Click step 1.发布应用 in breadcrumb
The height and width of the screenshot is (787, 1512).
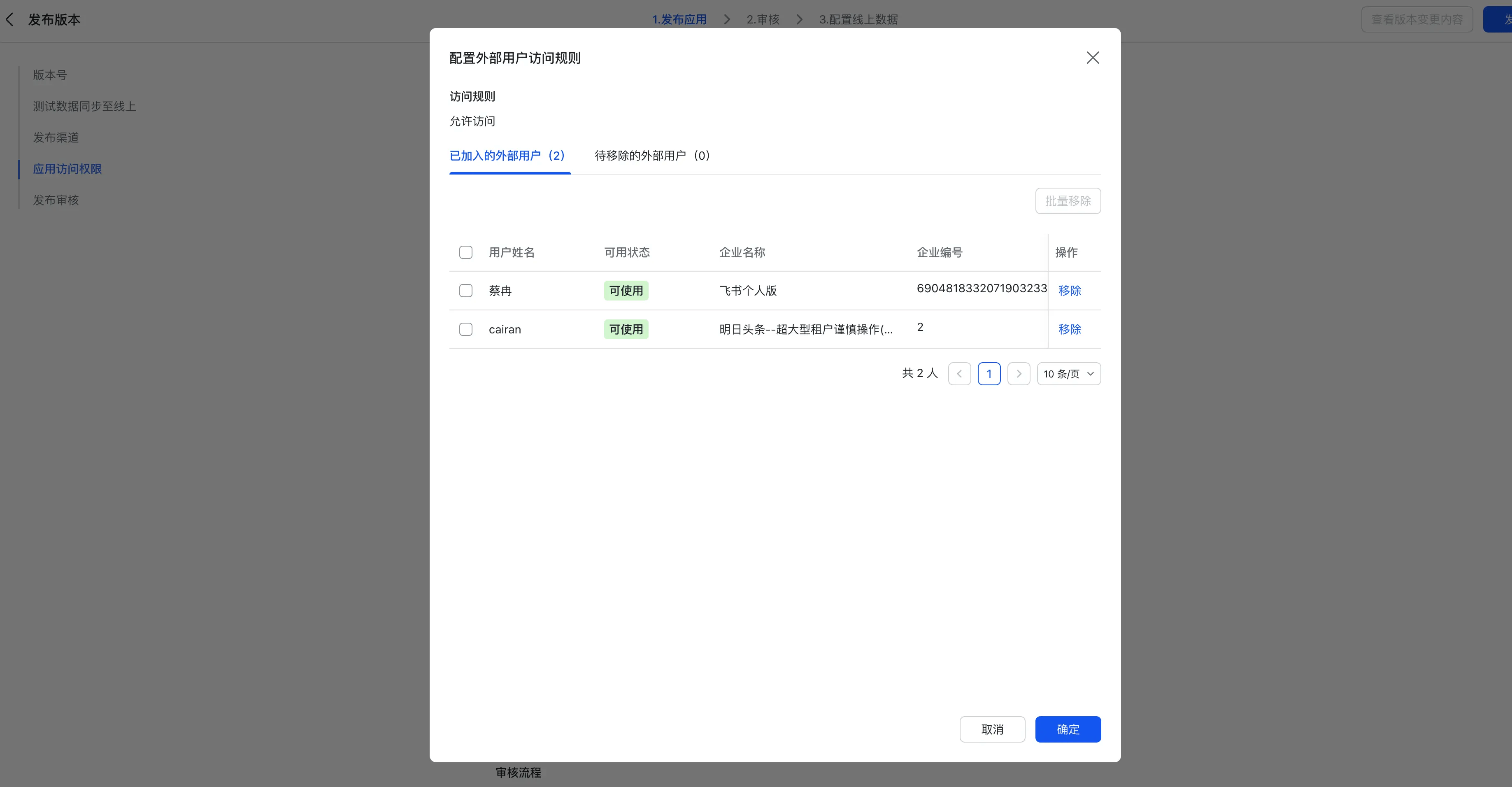point(679,19)
